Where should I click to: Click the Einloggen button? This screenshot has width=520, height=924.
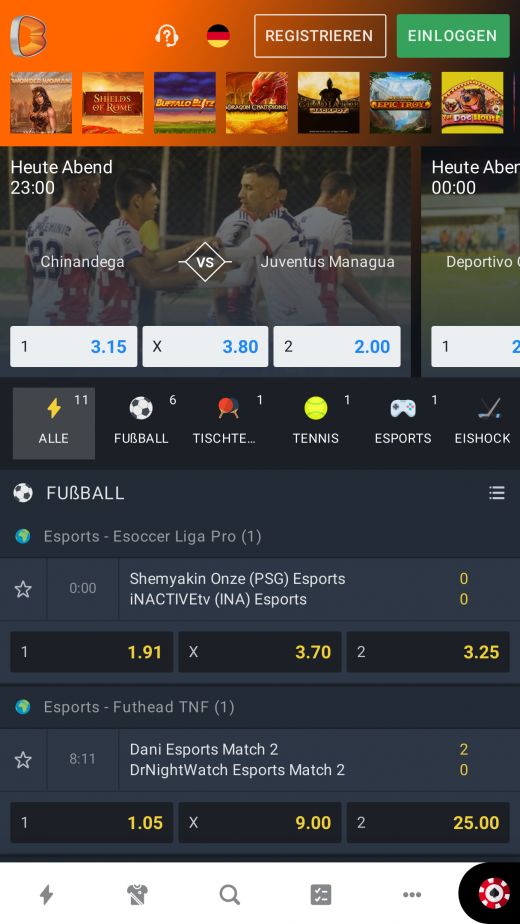[x=453, y=36]
